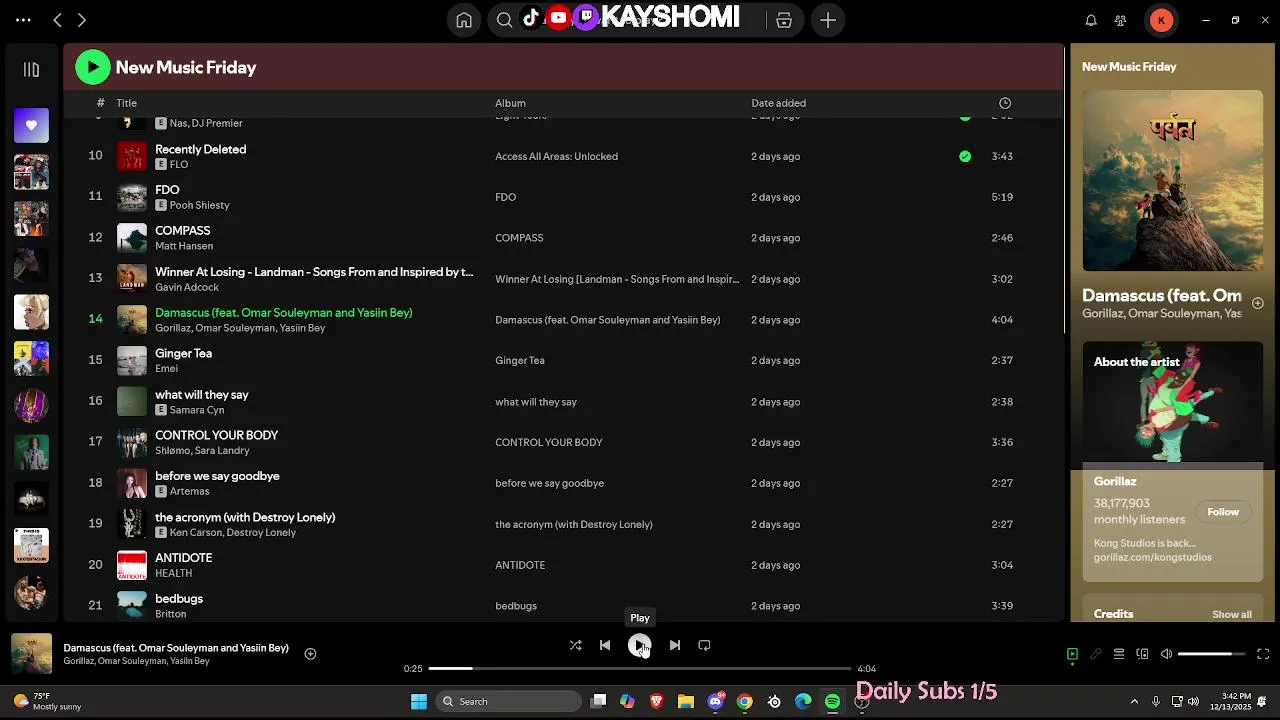This screenshot has width=1280, height=720.
Task: Expand Your Library sidebar
Action: (31, 70)
